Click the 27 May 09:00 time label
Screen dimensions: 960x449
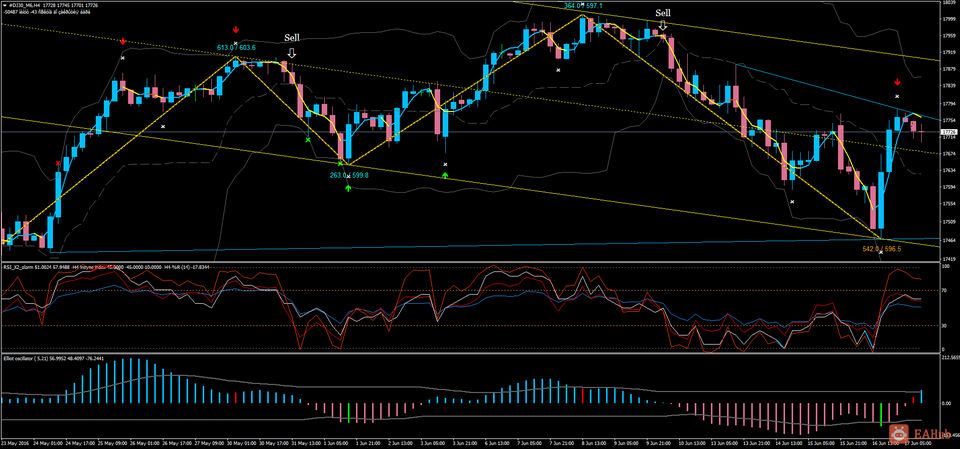click(209, 443)
